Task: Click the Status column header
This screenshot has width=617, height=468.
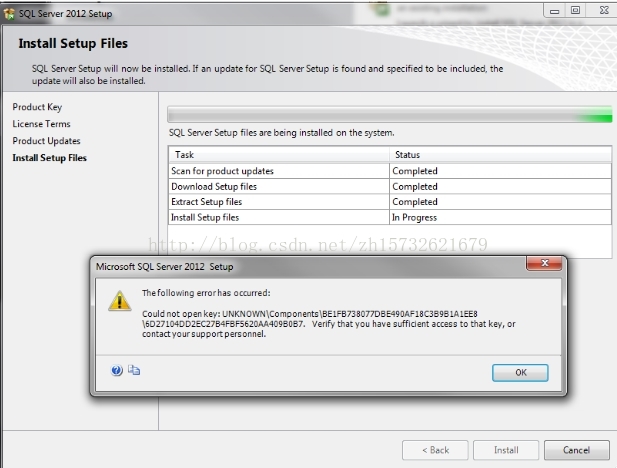Action: pyautogui.click(x=499, y=155)
